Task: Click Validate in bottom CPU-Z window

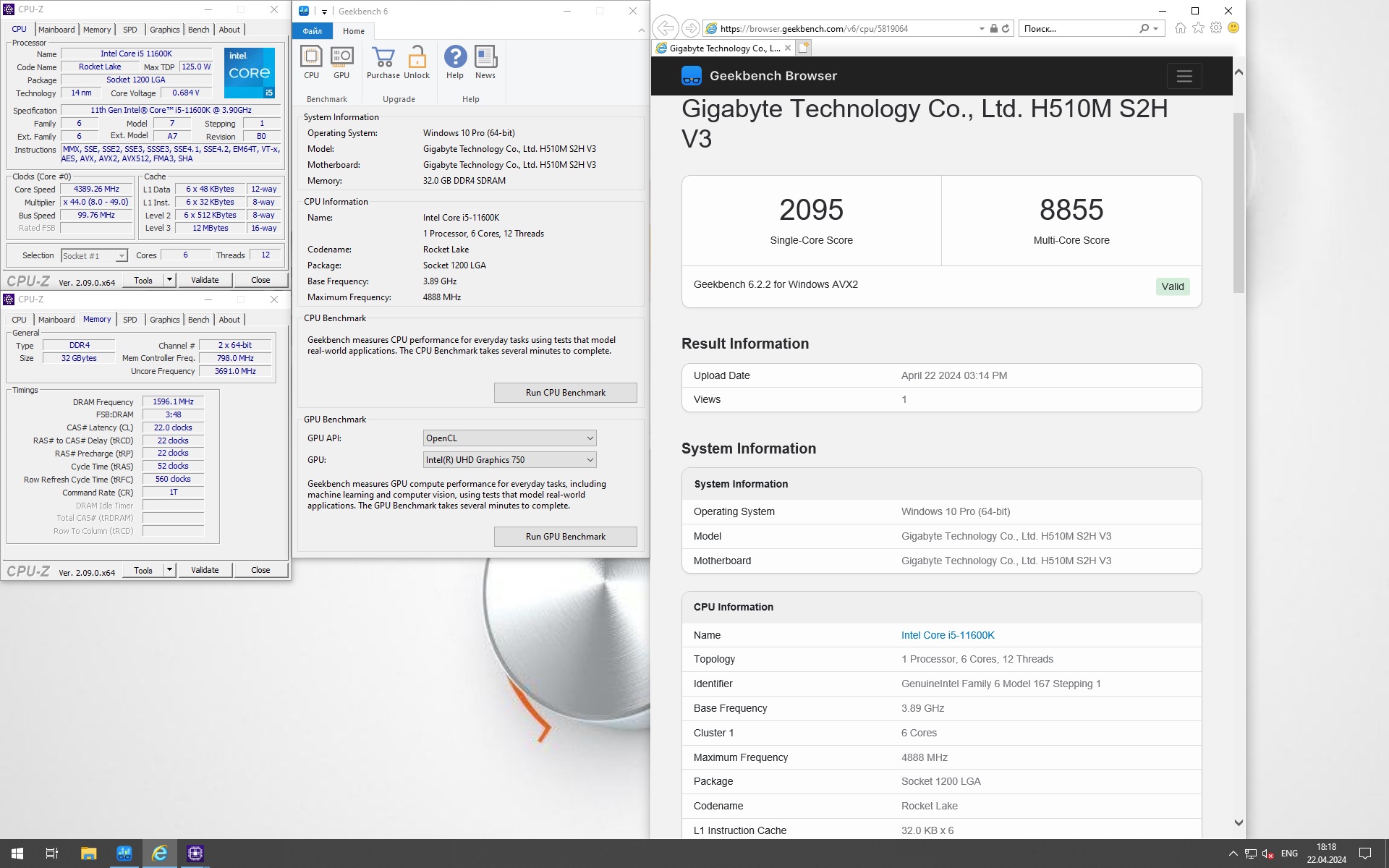Action: tap(205, 570)
